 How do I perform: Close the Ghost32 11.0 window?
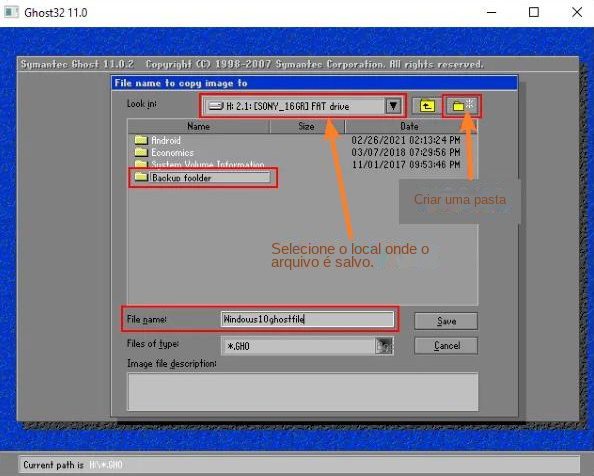pos(577,12)
